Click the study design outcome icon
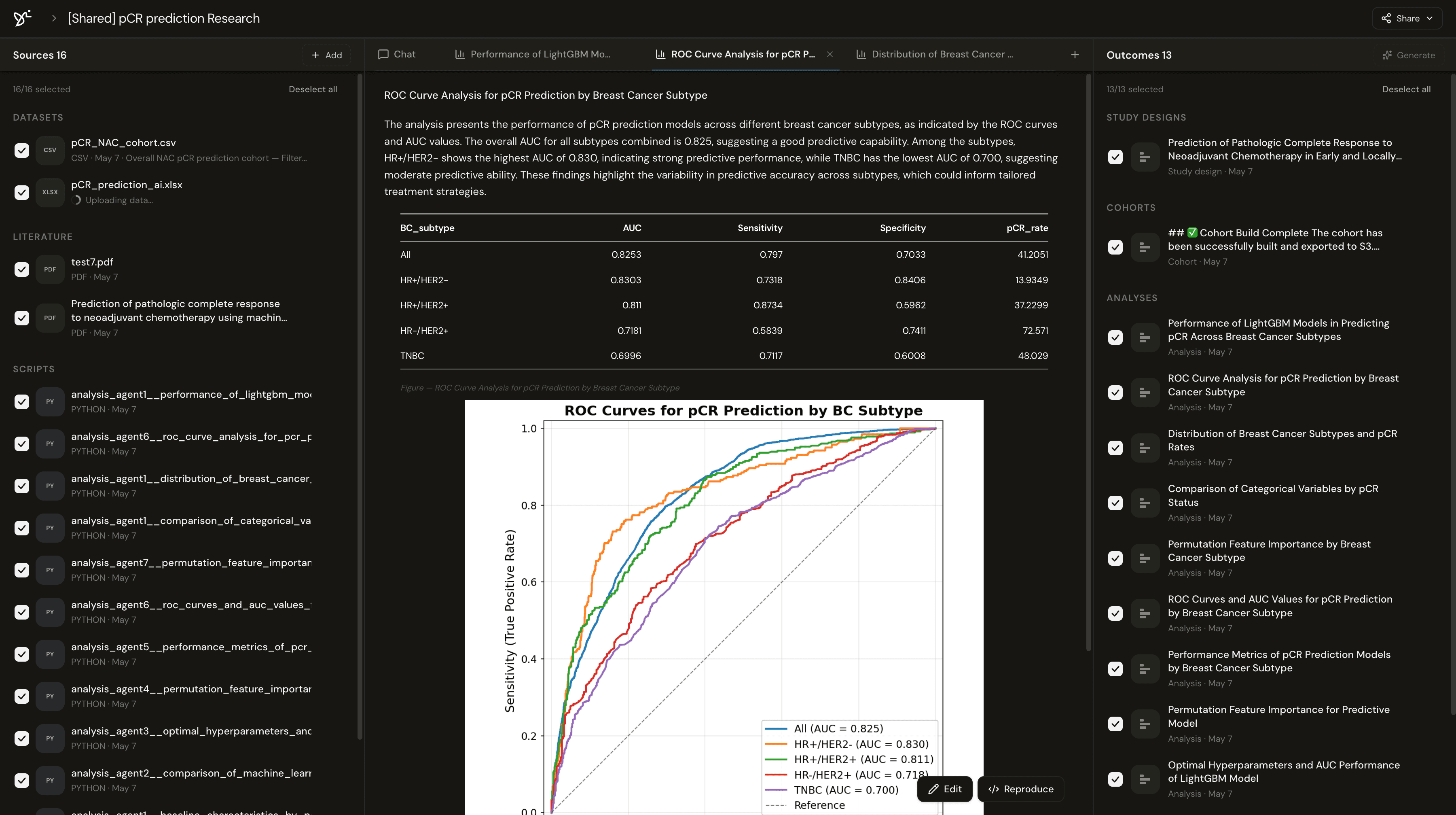The height and width of the screenshot is (815, 1456). pyautogui.click(x=1145, y=157)
